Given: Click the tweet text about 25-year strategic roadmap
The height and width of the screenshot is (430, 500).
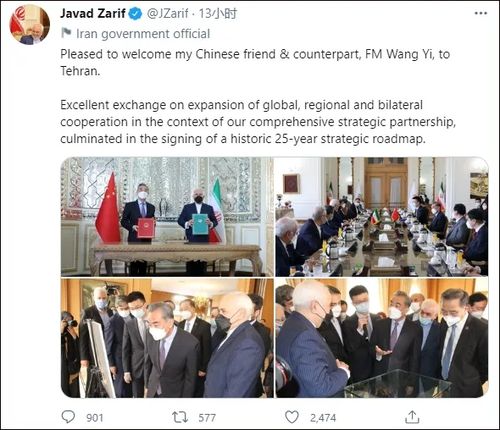Looking at the screenshot, I should (x=258, y=122).
